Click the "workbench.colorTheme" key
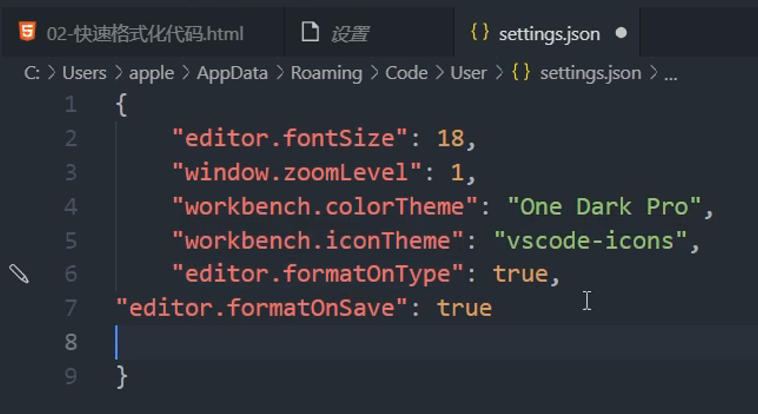The height and width of the screenshot is (414, 758). 325,207
